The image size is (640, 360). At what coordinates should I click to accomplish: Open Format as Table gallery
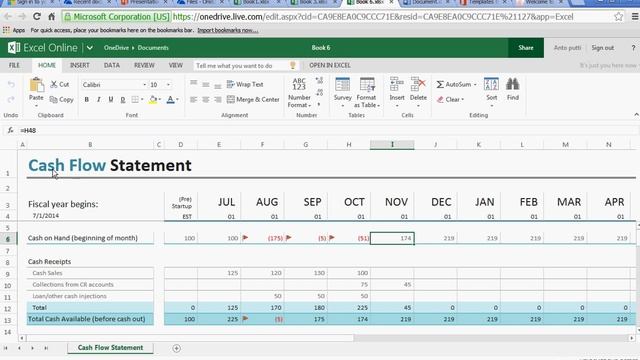[367, 93]
